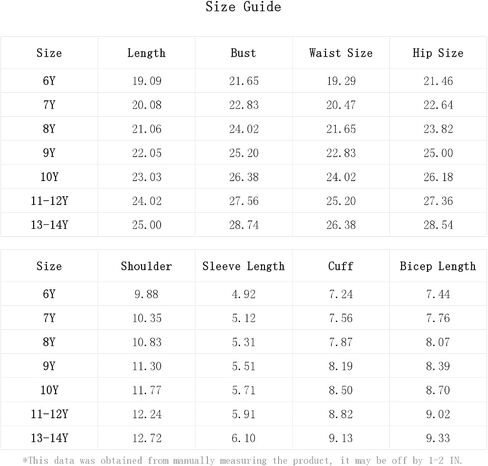The height and width of the screenshot is (466, 488).
Task: Select the 6.10 sleeve length value
Action: (x=244, y=438)
